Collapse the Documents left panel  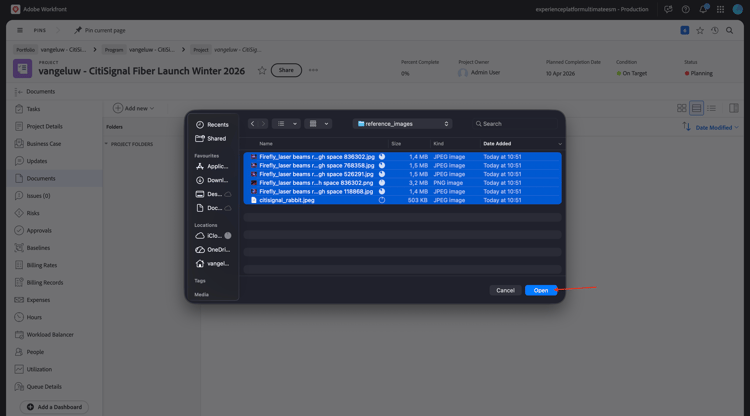pyautogui.click(x=19, y=91)
